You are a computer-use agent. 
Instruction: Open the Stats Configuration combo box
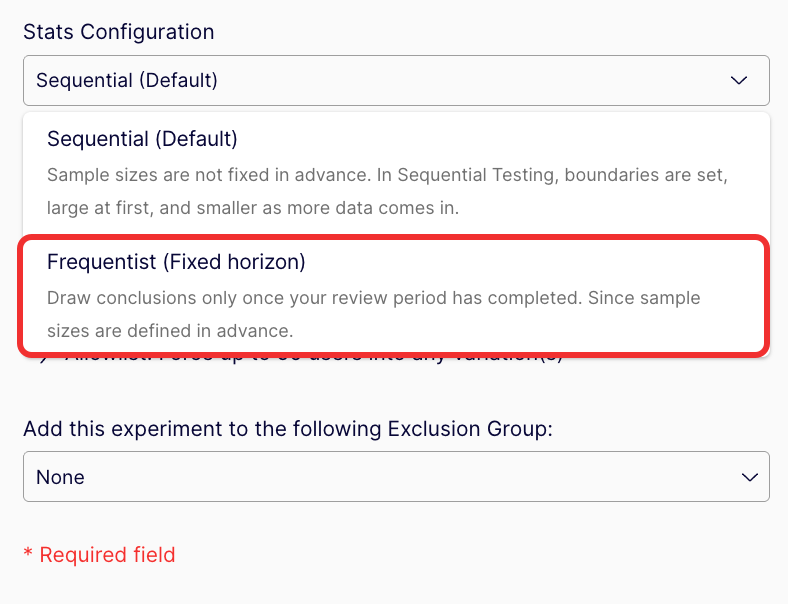(396, 80)
